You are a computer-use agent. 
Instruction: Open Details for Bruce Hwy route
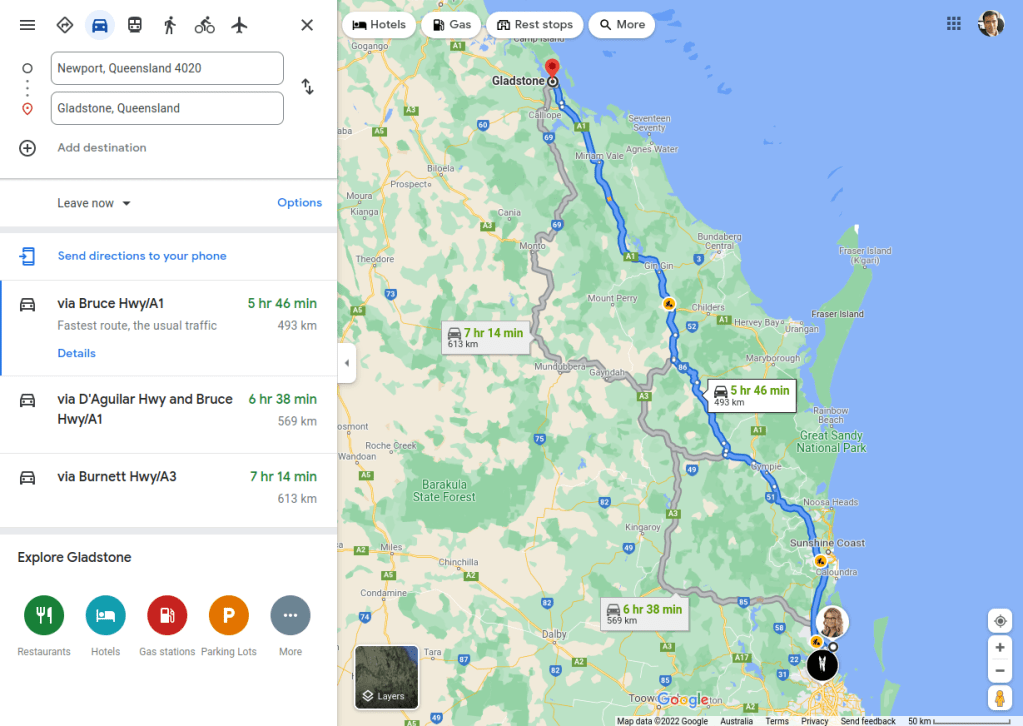click(76, 354)
